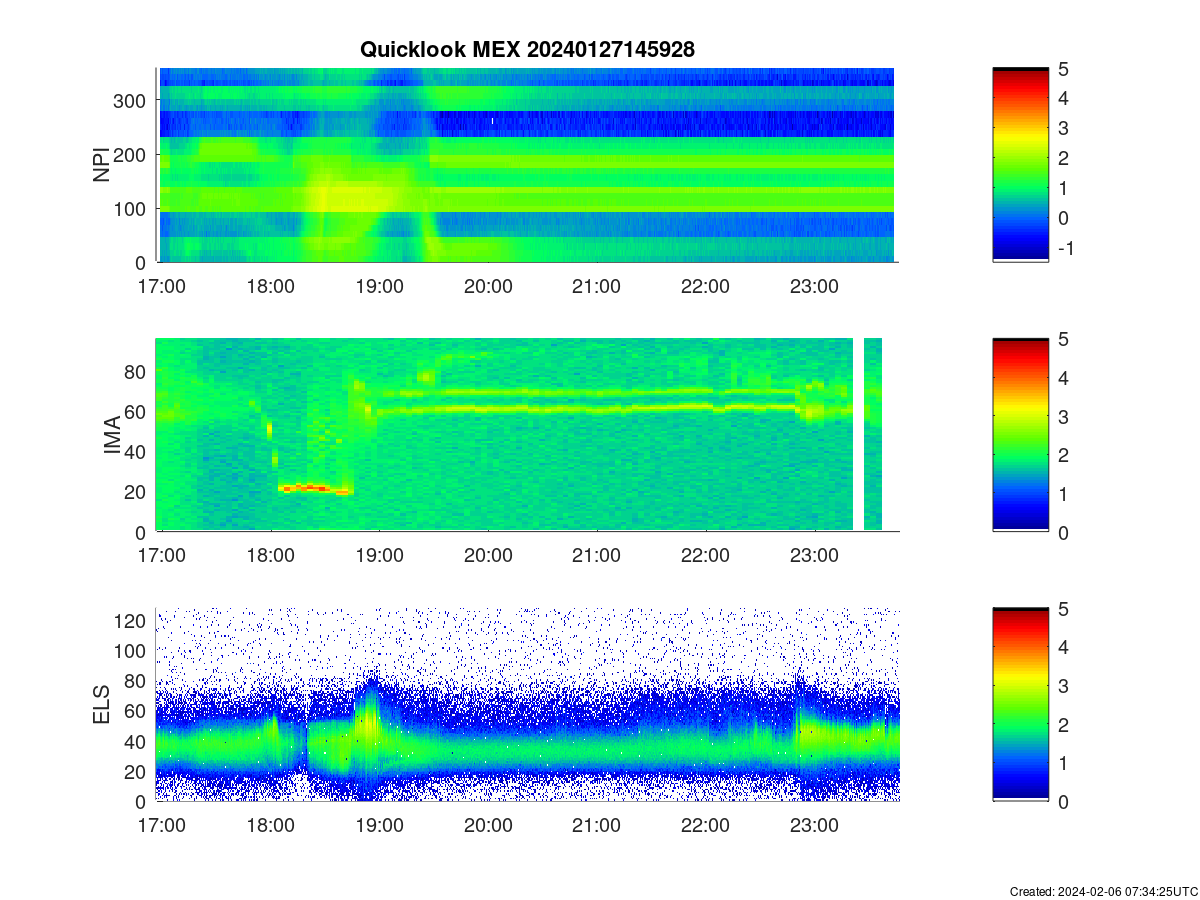This screenshot has width=1200, height=900.
Task: Click the "23:00" tick under ELS plot
Action: 814,826
